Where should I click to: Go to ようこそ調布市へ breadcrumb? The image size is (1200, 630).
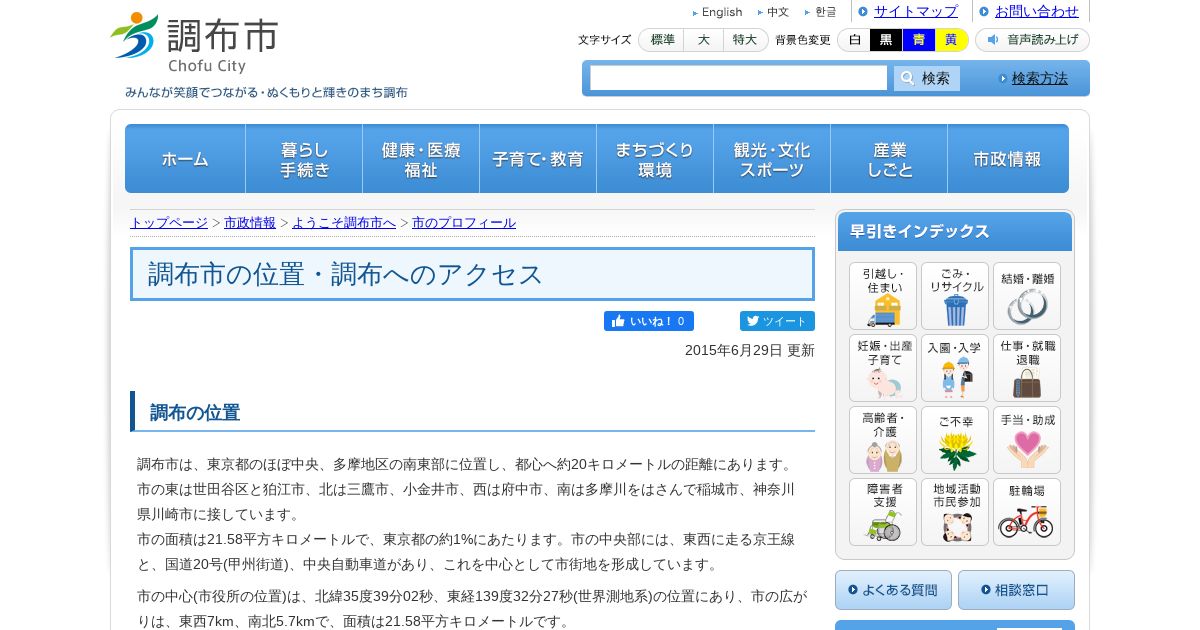[x=344, y=223]
